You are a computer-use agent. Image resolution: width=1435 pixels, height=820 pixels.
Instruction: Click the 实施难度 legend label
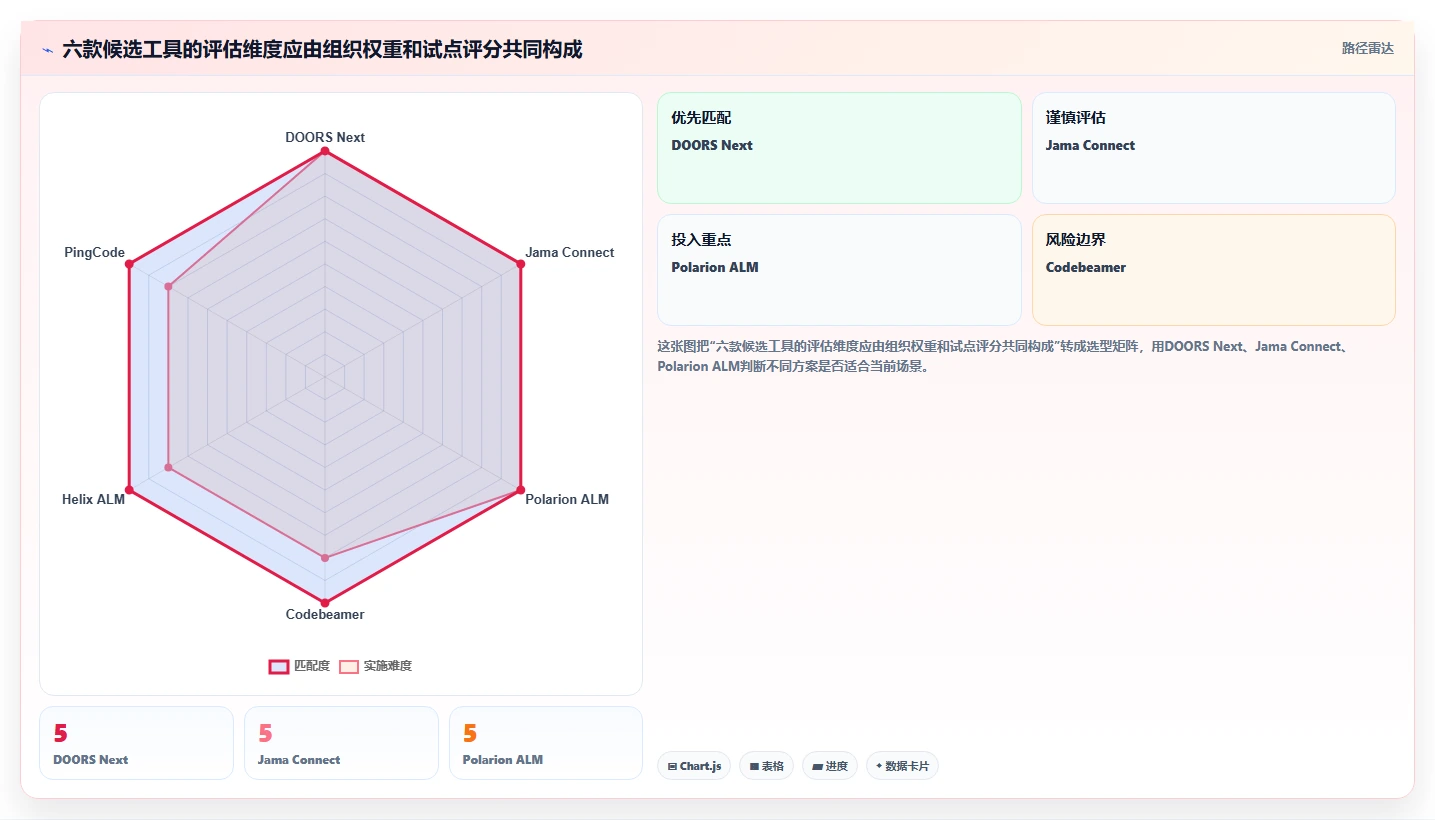(x=387, y=666)
